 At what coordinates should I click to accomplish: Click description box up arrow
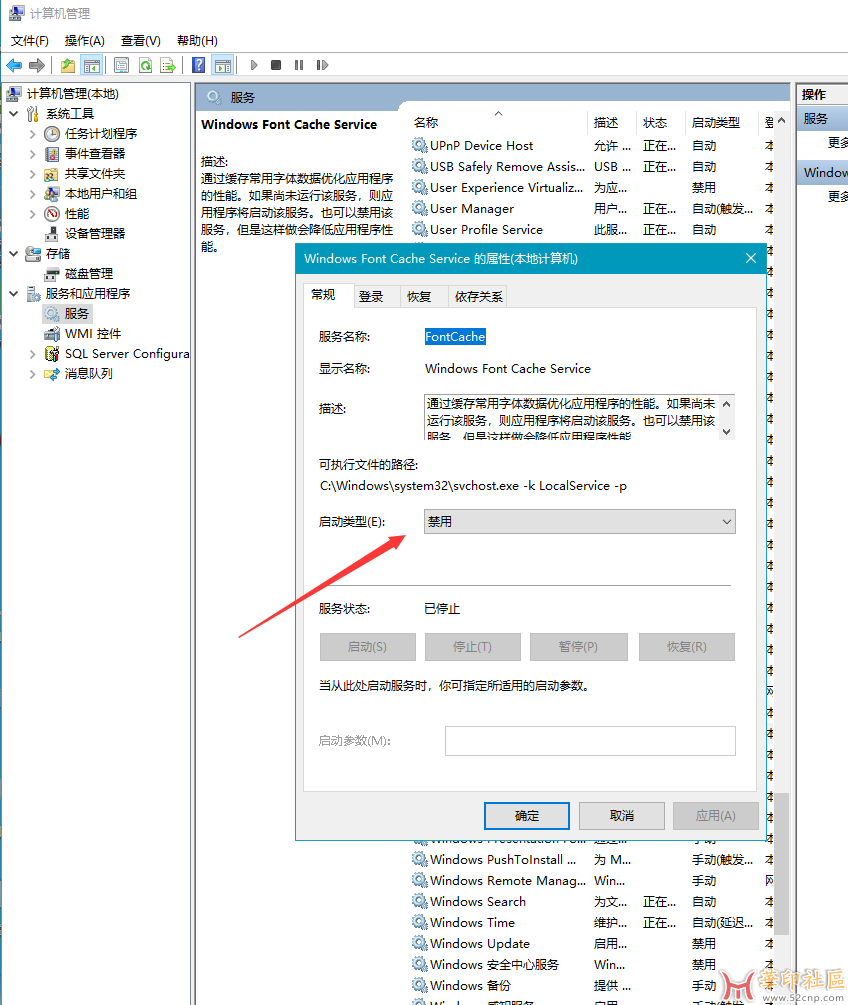coord(726,404)
